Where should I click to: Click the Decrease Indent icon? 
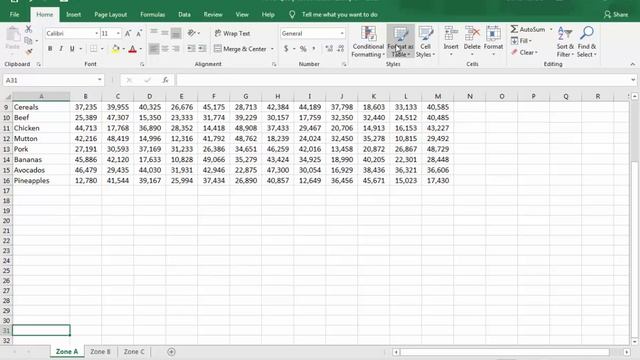[x=191, y=49]
